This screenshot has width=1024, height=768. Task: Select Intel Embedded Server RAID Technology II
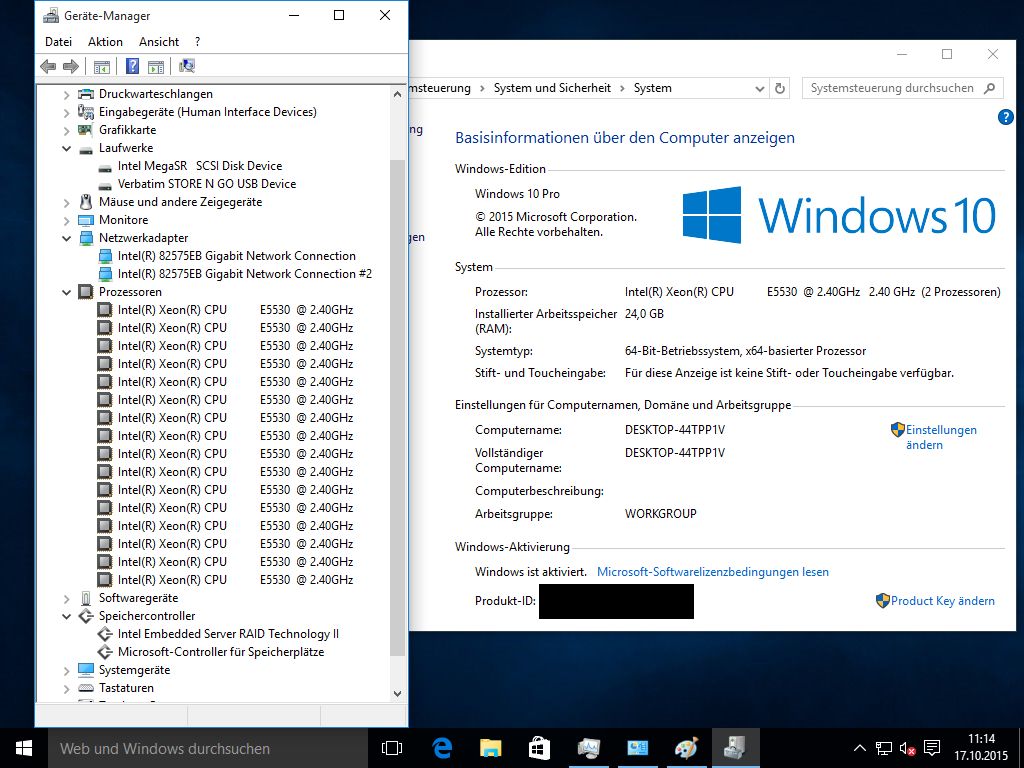[x=228, y=634]
